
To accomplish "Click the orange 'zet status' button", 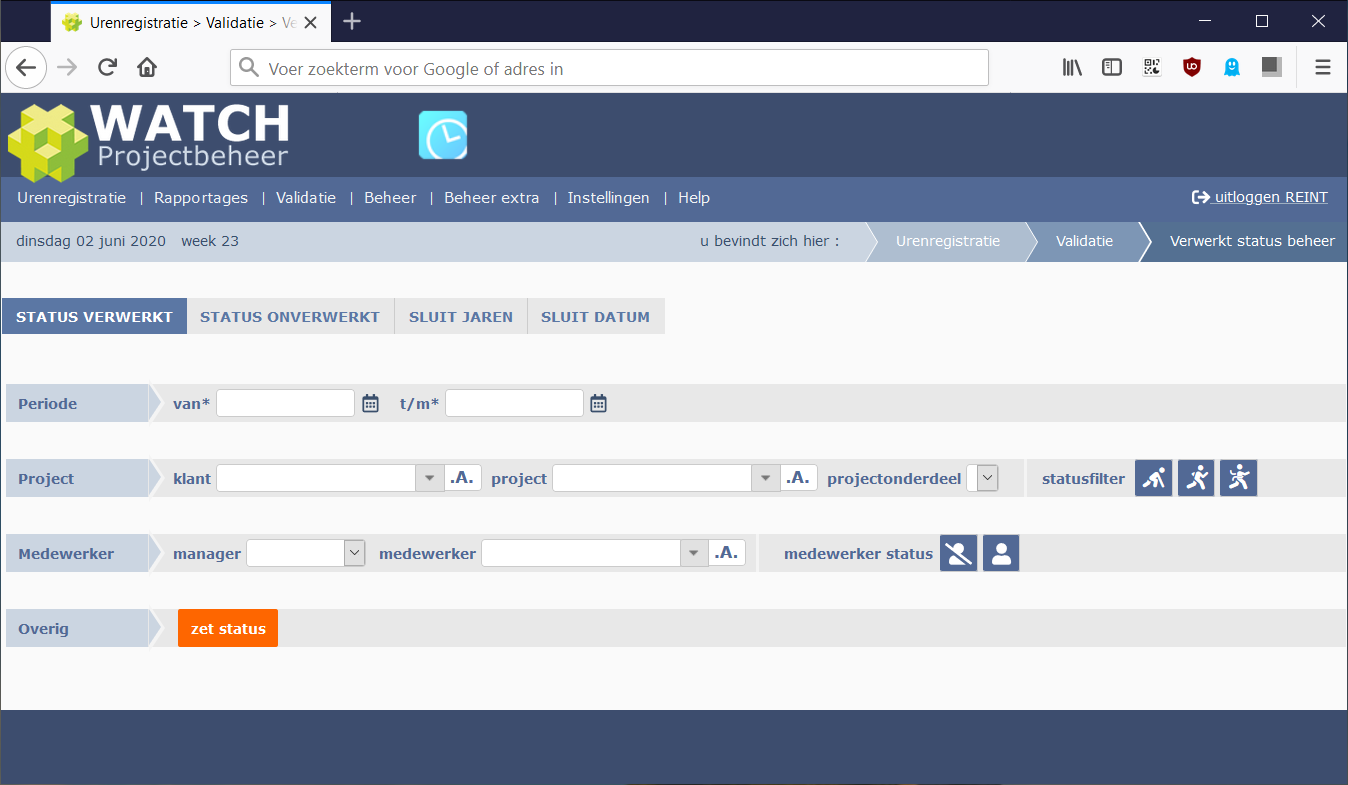I will [228, 629].
